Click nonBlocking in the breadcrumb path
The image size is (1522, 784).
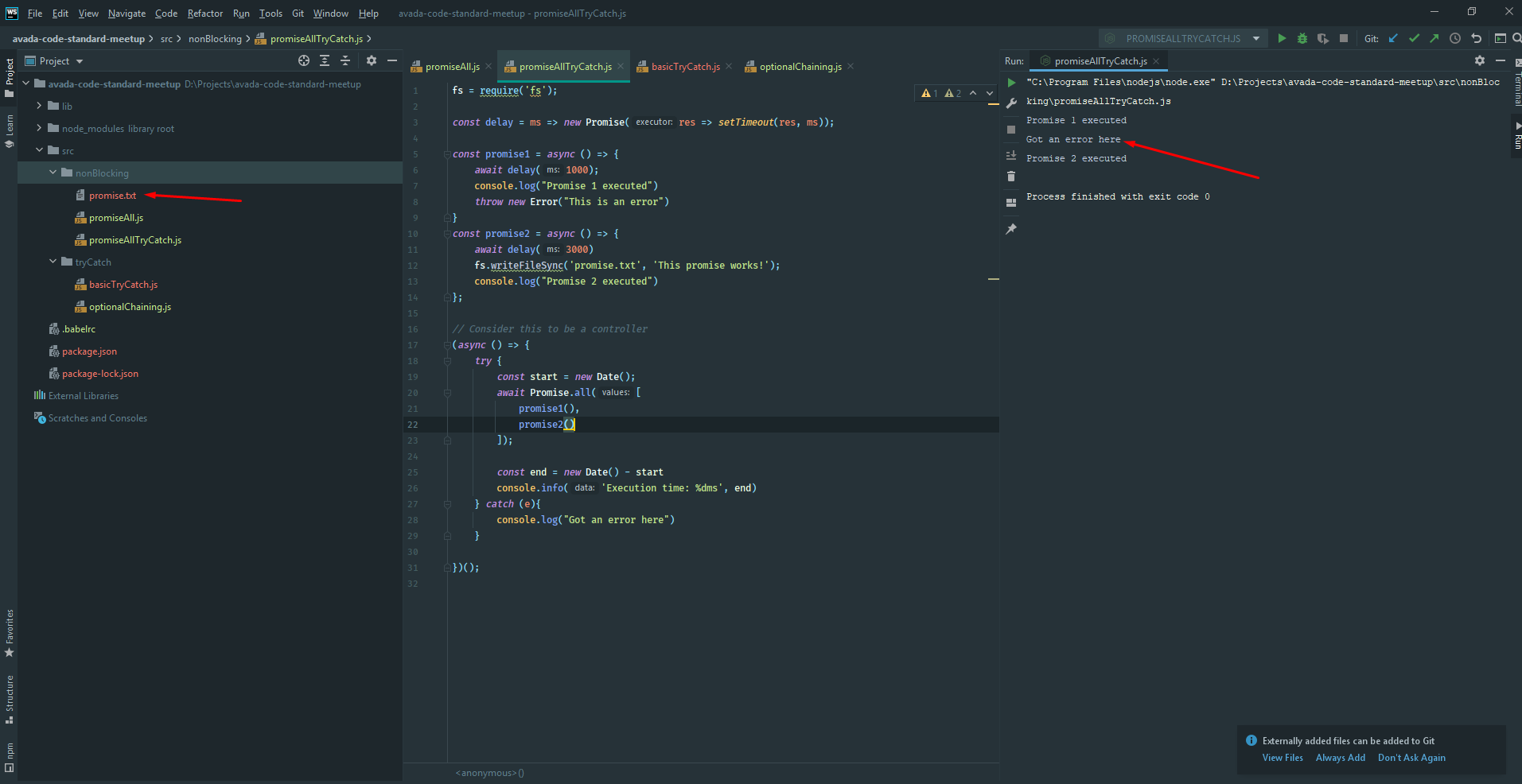click(215, 38)
